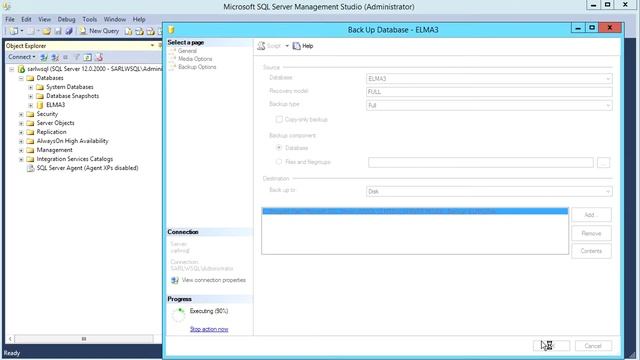
Task: Select the highlighted backup destination list row
Action: tap(415, 211)
